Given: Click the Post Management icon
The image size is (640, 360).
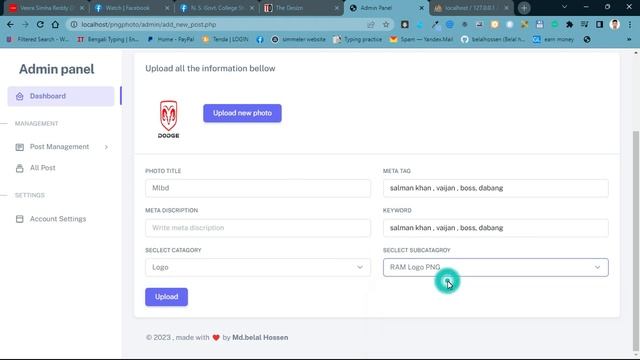Looking at the screenshot, I should click(x=20, y=147).
